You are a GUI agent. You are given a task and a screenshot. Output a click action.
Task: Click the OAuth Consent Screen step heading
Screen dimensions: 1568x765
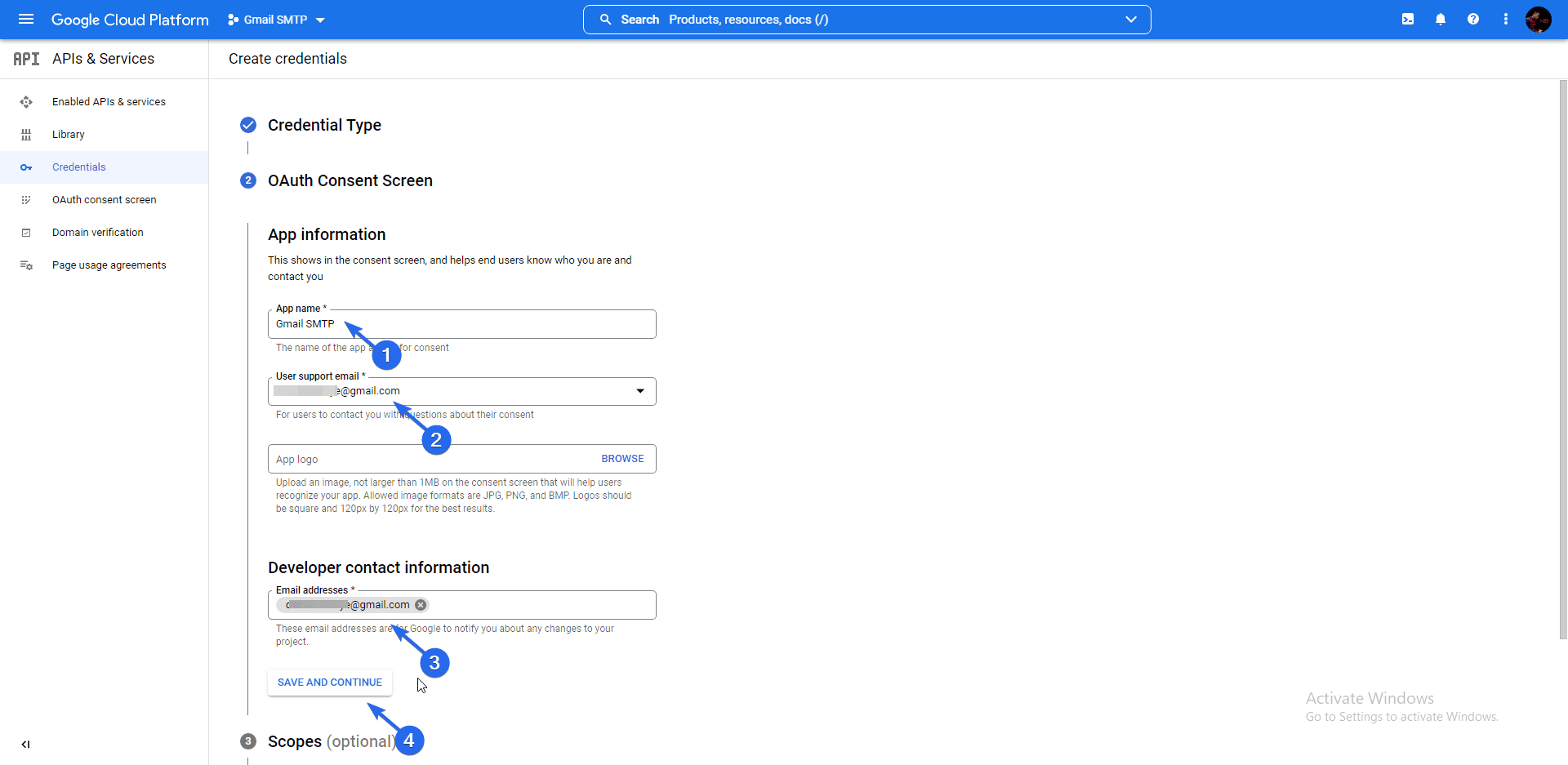tap(350, 180)
